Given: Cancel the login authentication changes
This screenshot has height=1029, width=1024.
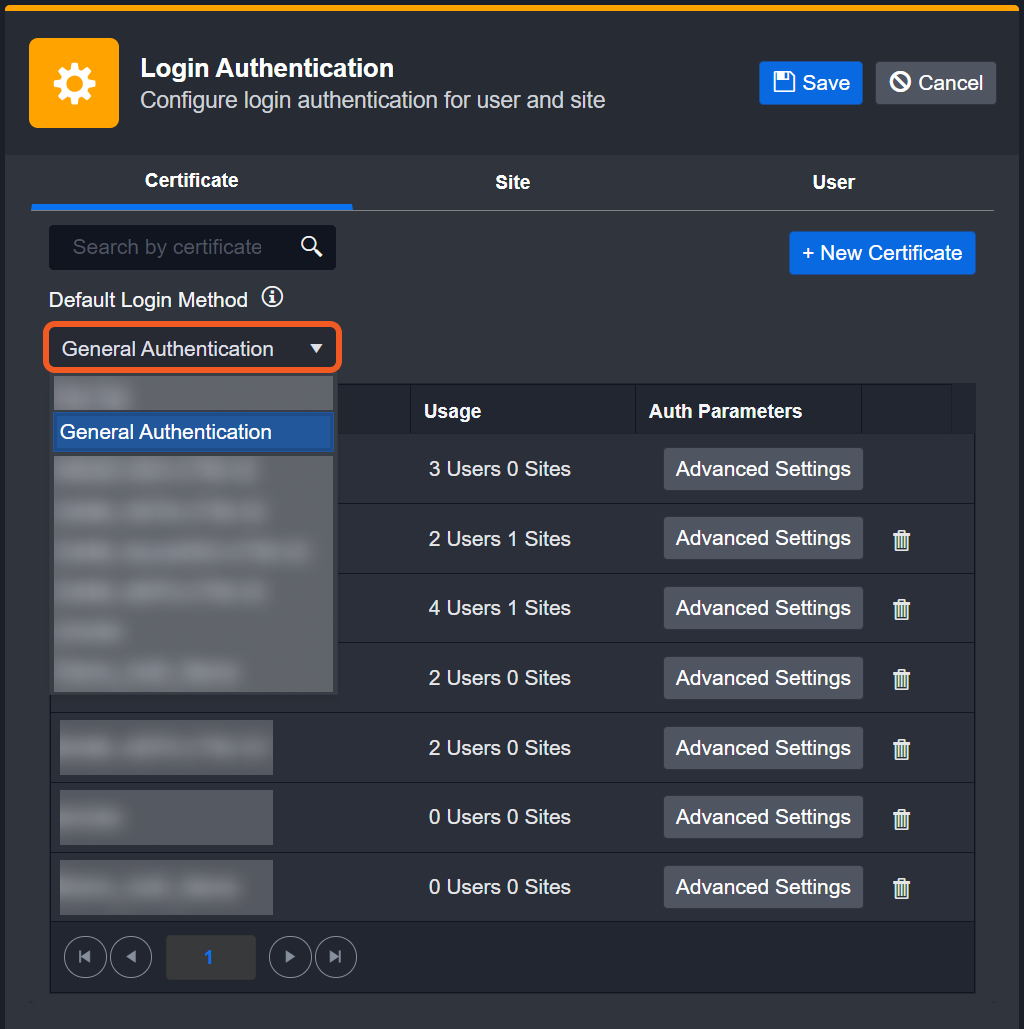Looking at the screenshot, I should (x=935, y=83).
